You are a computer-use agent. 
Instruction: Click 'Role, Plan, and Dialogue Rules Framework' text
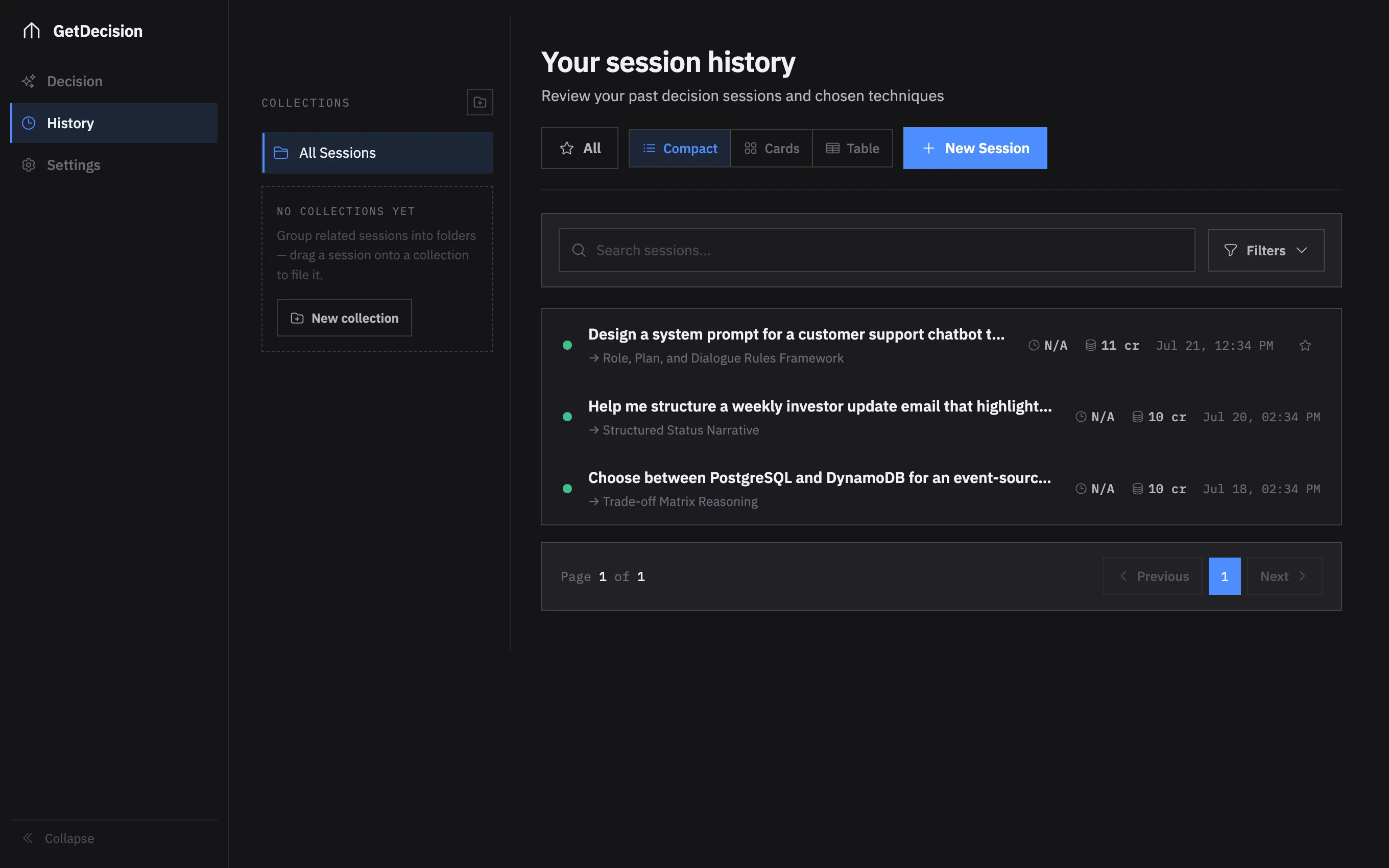[x=723, y=358]
